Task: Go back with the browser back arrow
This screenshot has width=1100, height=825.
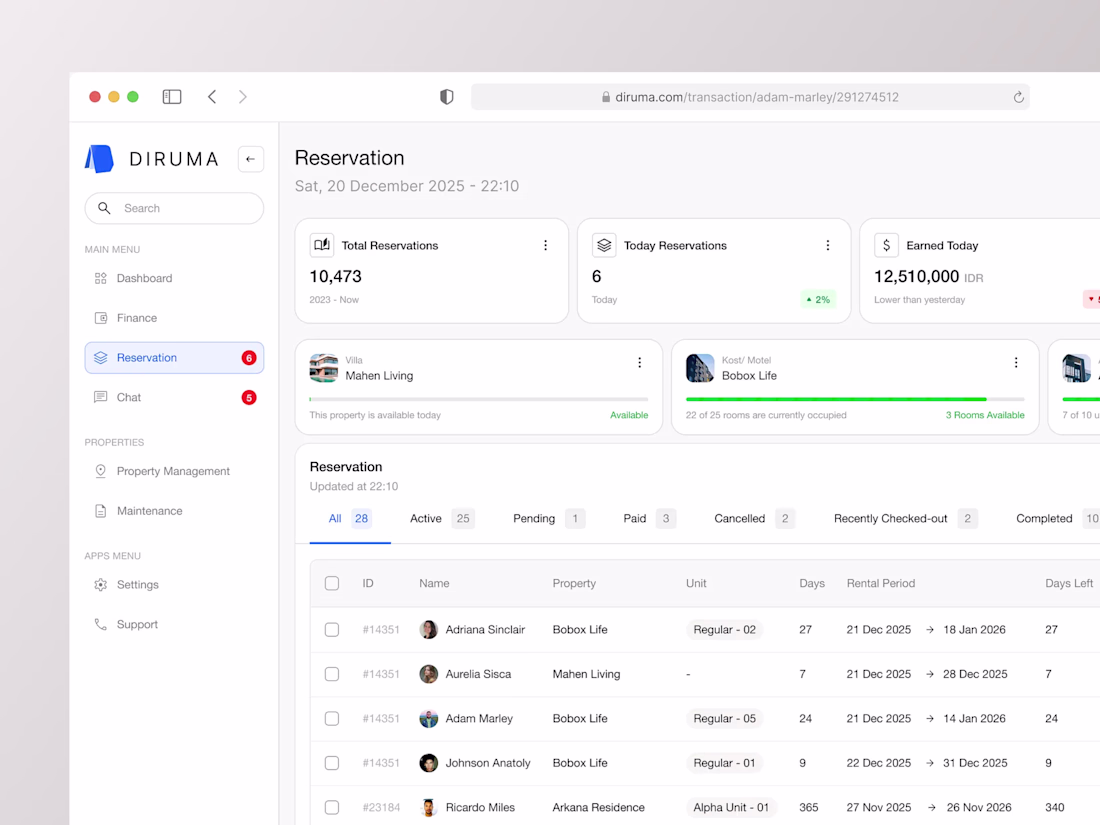Action: point(212,97)
